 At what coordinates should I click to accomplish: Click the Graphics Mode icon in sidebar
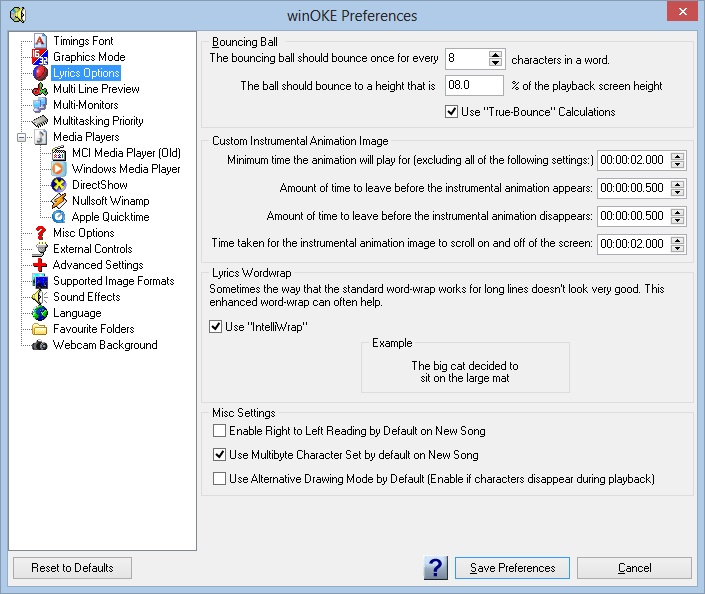pos(40,57)
